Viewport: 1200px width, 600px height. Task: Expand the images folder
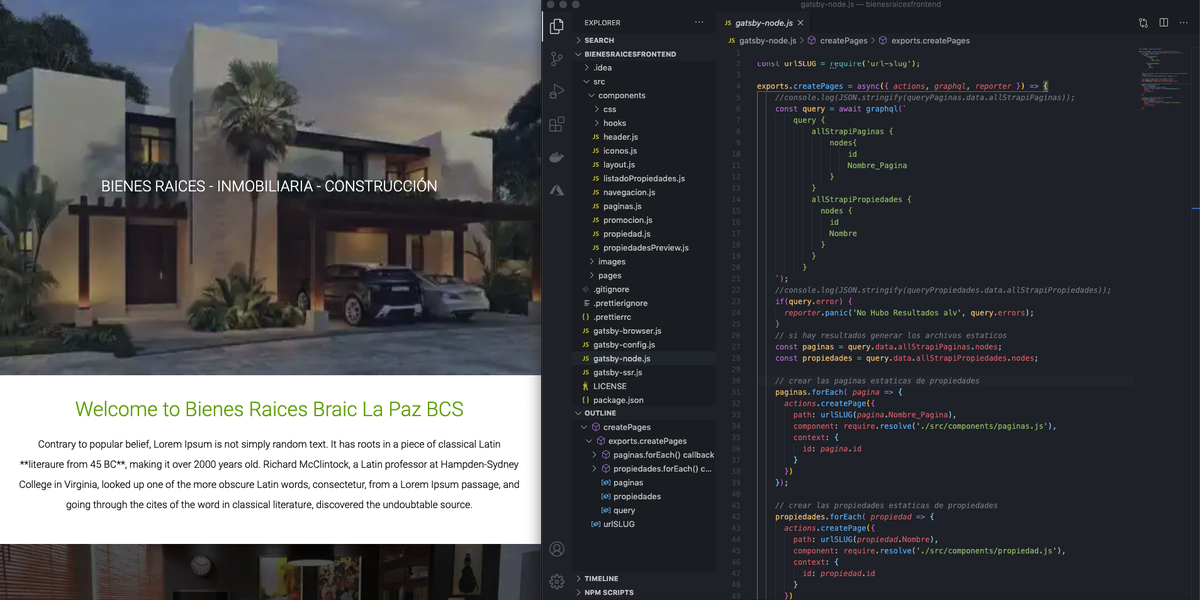click(646, 262)
